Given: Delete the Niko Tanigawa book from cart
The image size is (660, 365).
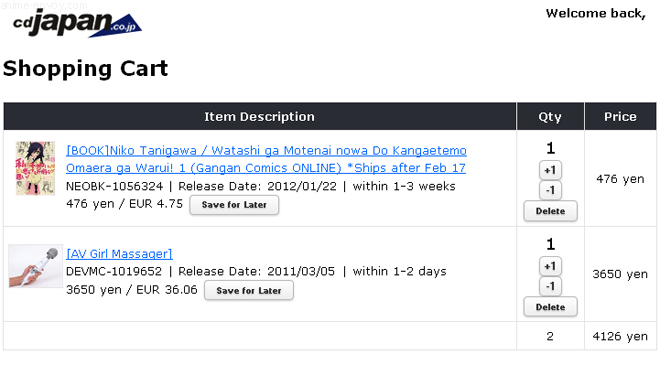Looking at the screenshot, I should pos(550,211).
